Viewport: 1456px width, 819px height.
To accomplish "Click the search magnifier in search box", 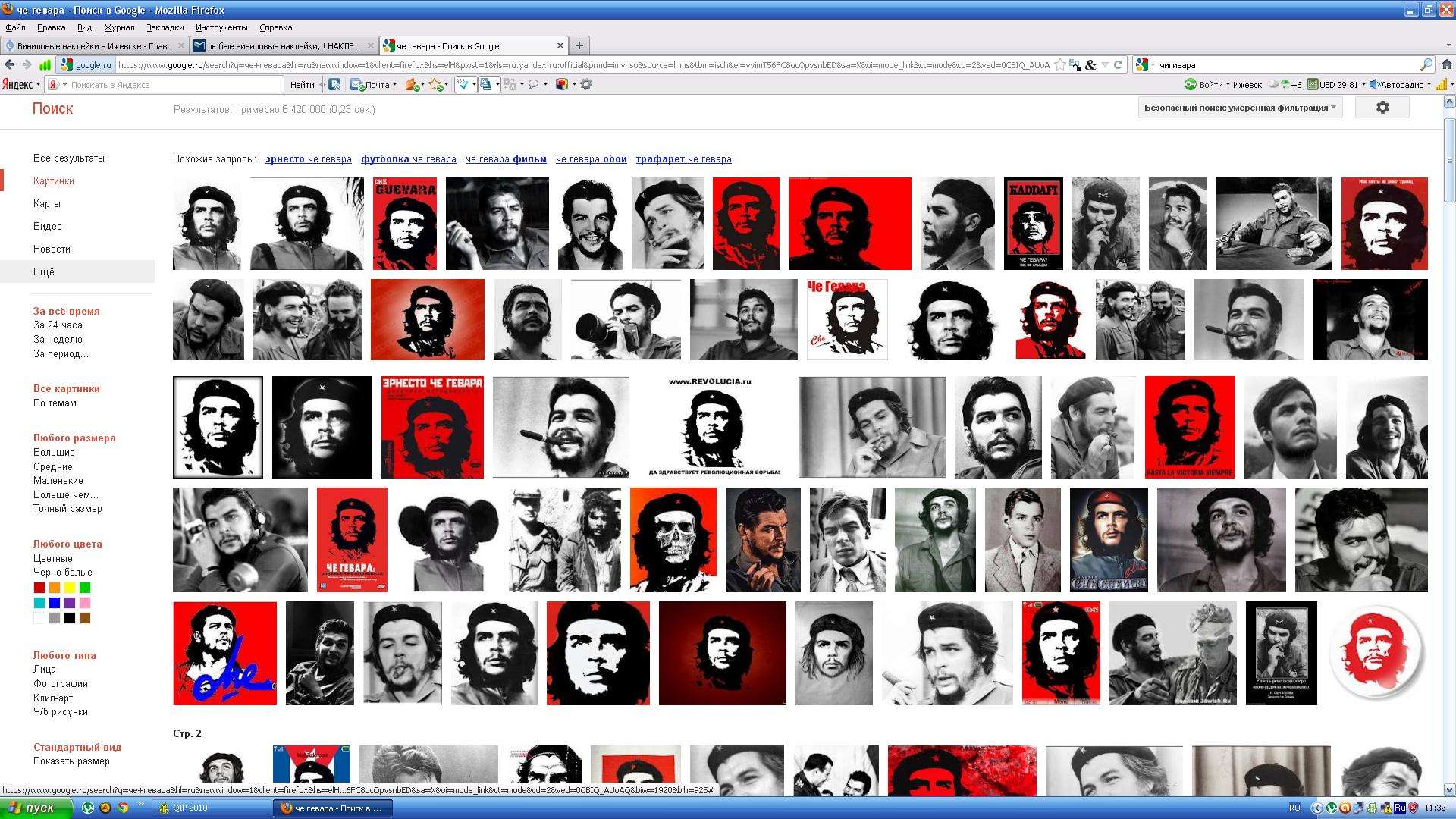I will point(1426,65).
